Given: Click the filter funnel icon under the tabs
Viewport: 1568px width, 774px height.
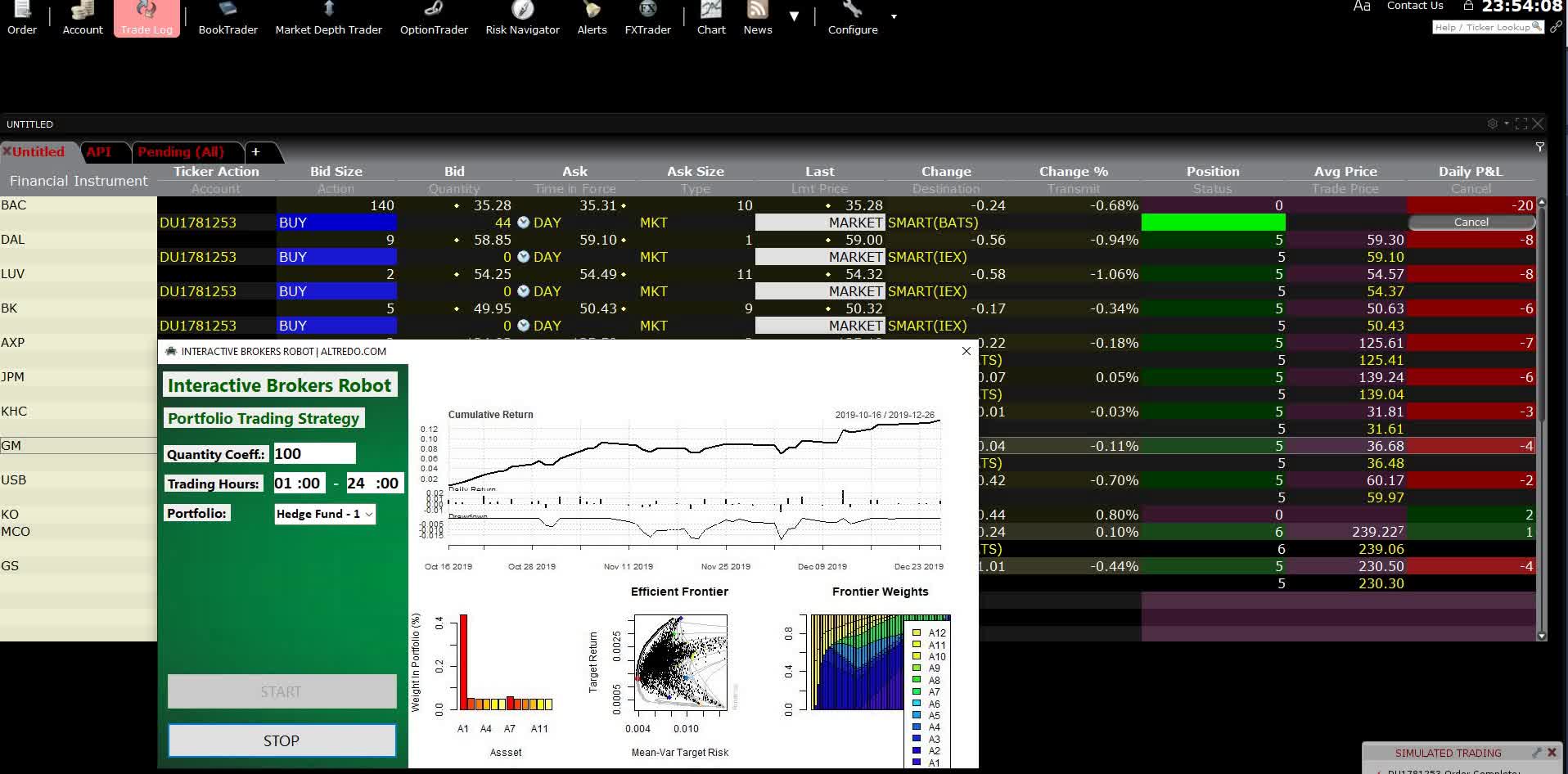Looking at the screenshot, I should pos(1541,147).
